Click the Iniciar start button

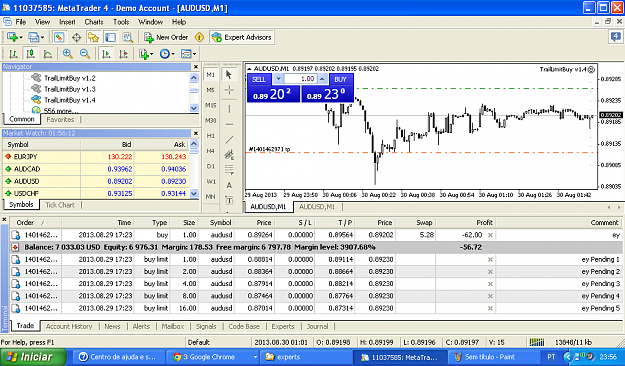[x=33, y=357]
